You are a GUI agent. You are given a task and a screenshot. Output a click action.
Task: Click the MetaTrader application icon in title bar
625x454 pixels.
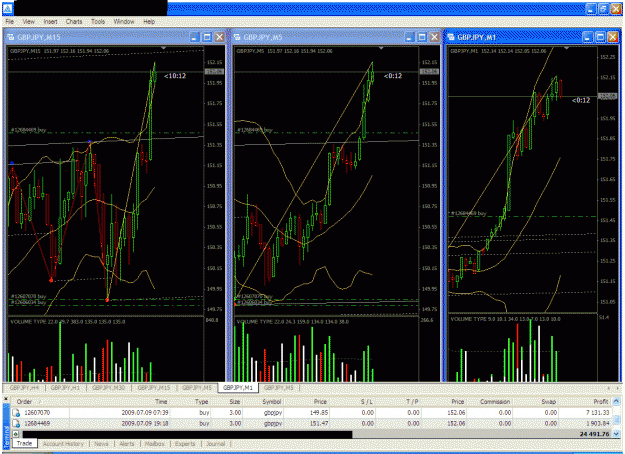[7, 8]
